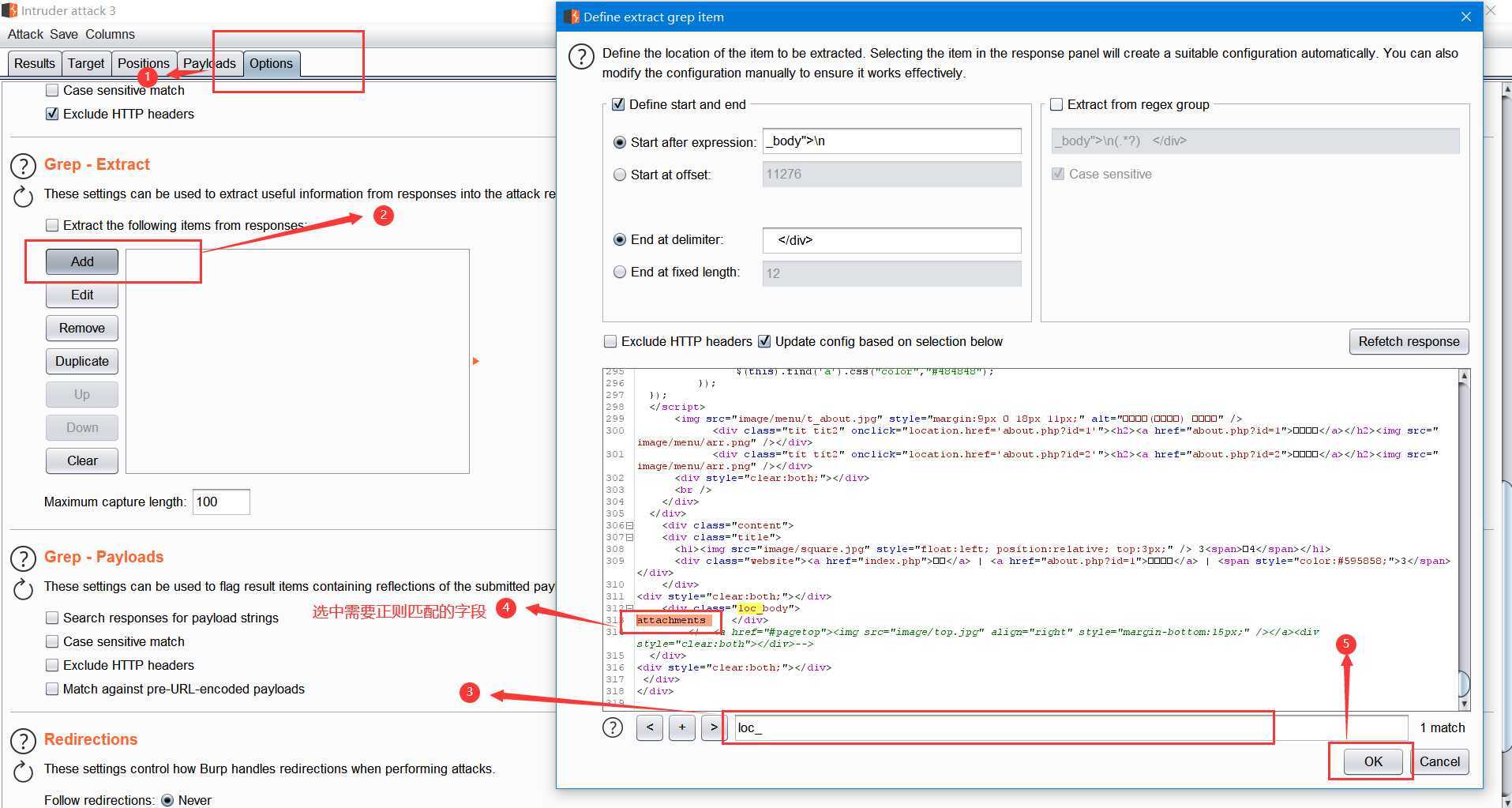Click Grep - Payloads restore defaults circular arrow
The image size is (1512, 808).
point(24,589)
